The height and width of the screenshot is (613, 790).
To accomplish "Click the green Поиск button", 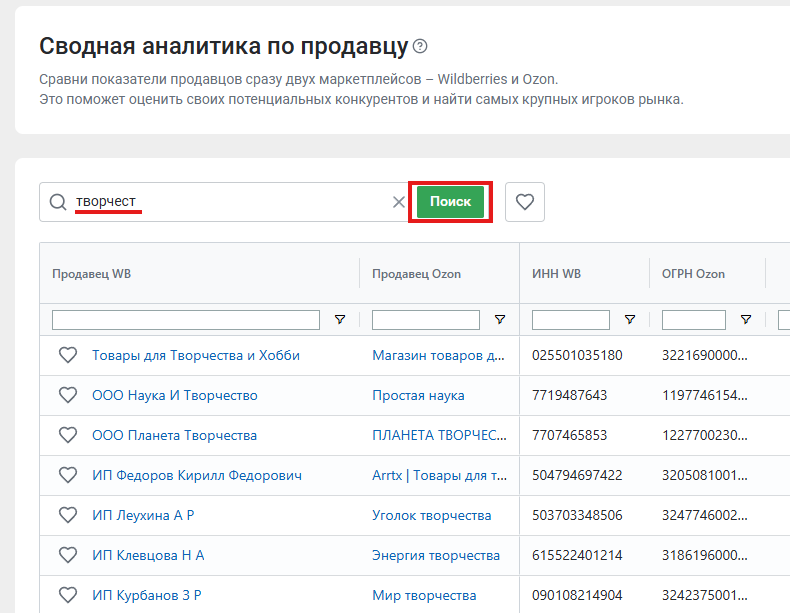I will (x=450, y=202).
